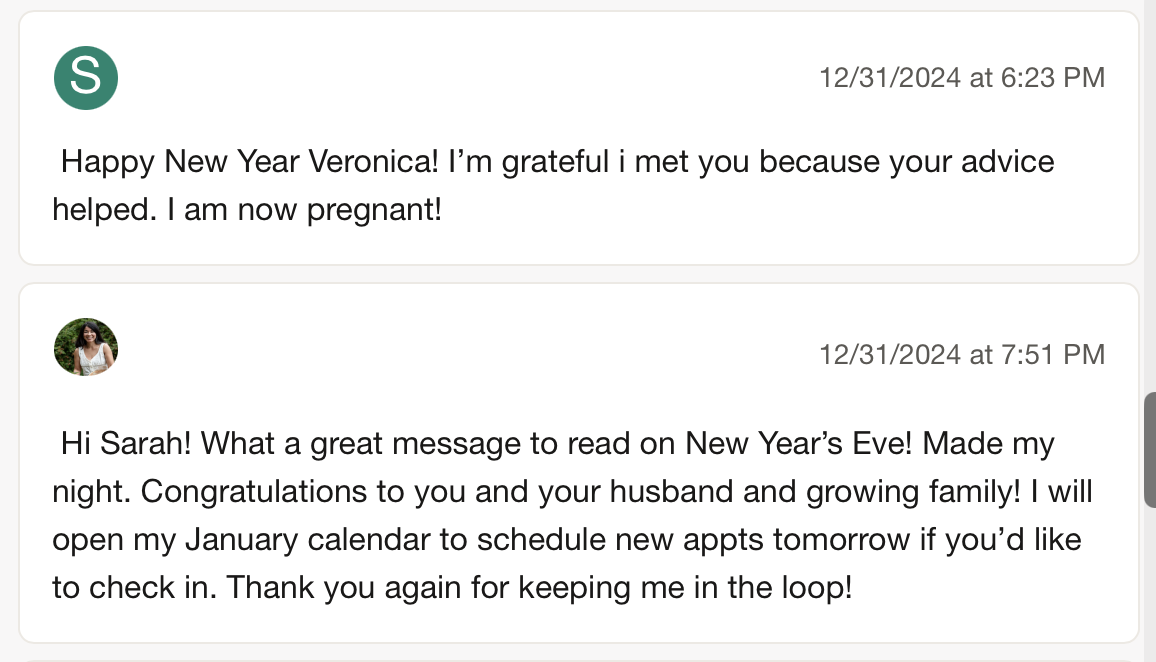Open Veronica's profile photo avatar
This screenshot has width=1156, height=662.
tap(86, 347)
